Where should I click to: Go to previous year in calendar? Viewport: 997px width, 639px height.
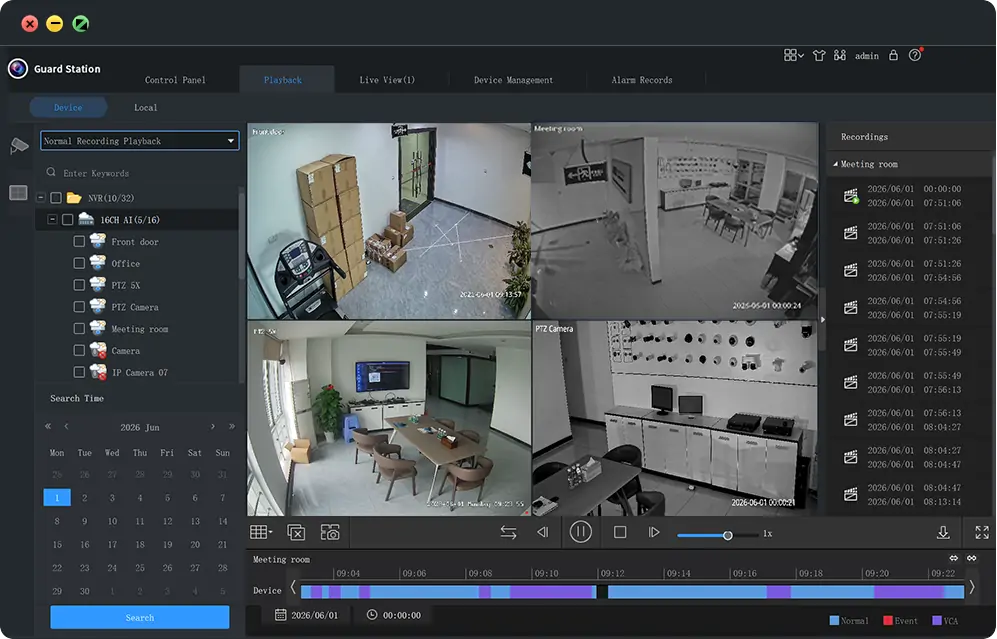pyautogui.click(x=48, y=426)
